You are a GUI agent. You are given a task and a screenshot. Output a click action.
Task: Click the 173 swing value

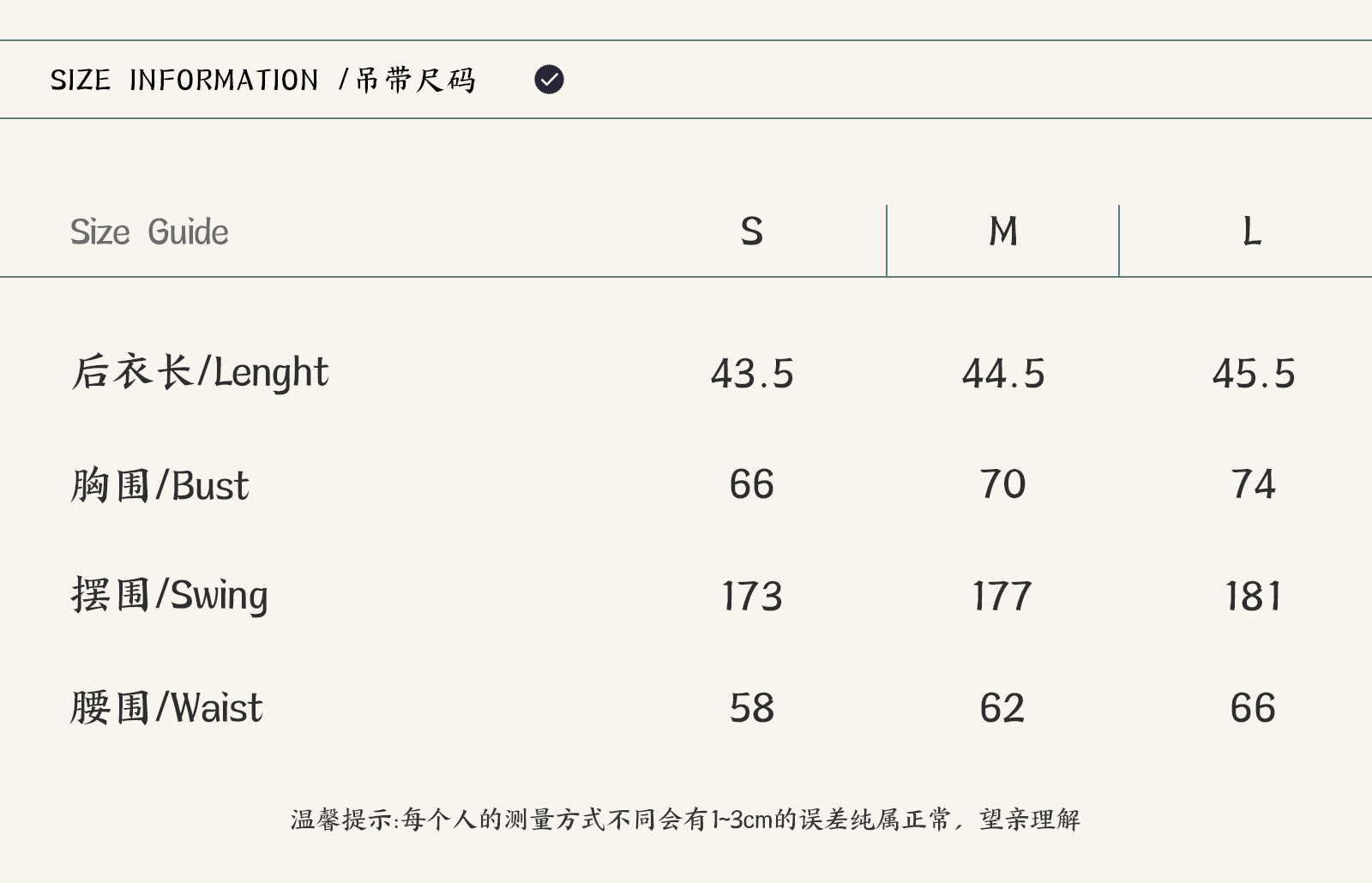click(x=752, y=597)
